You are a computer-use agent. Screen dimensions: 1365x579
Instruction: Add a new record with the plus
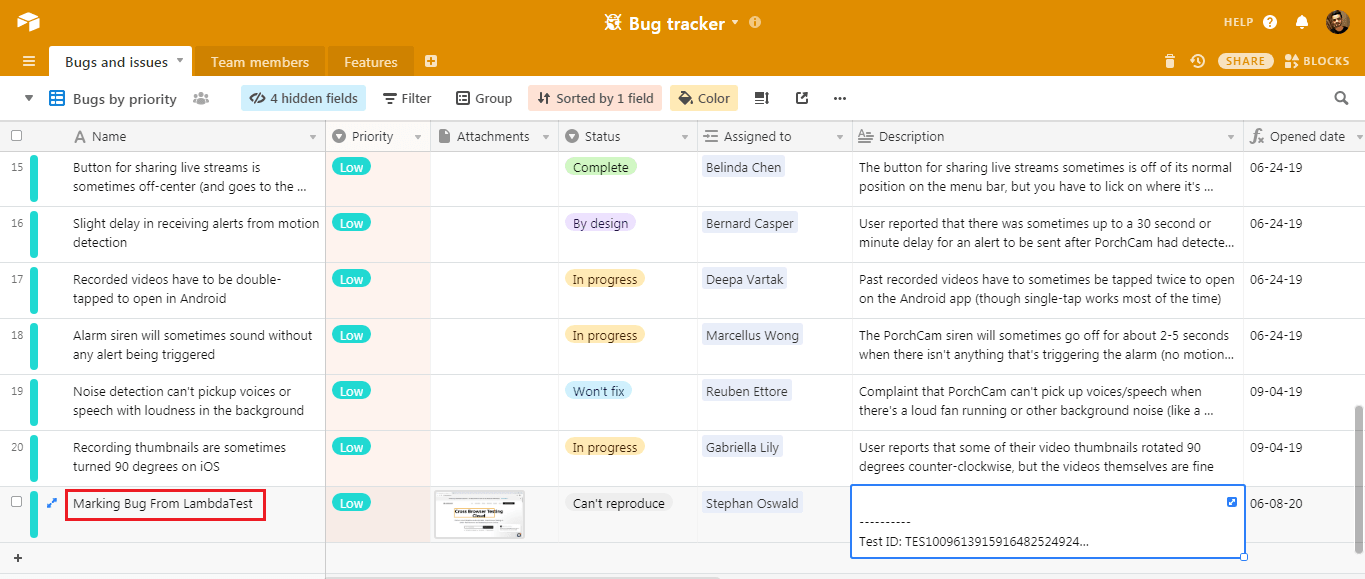18,557
